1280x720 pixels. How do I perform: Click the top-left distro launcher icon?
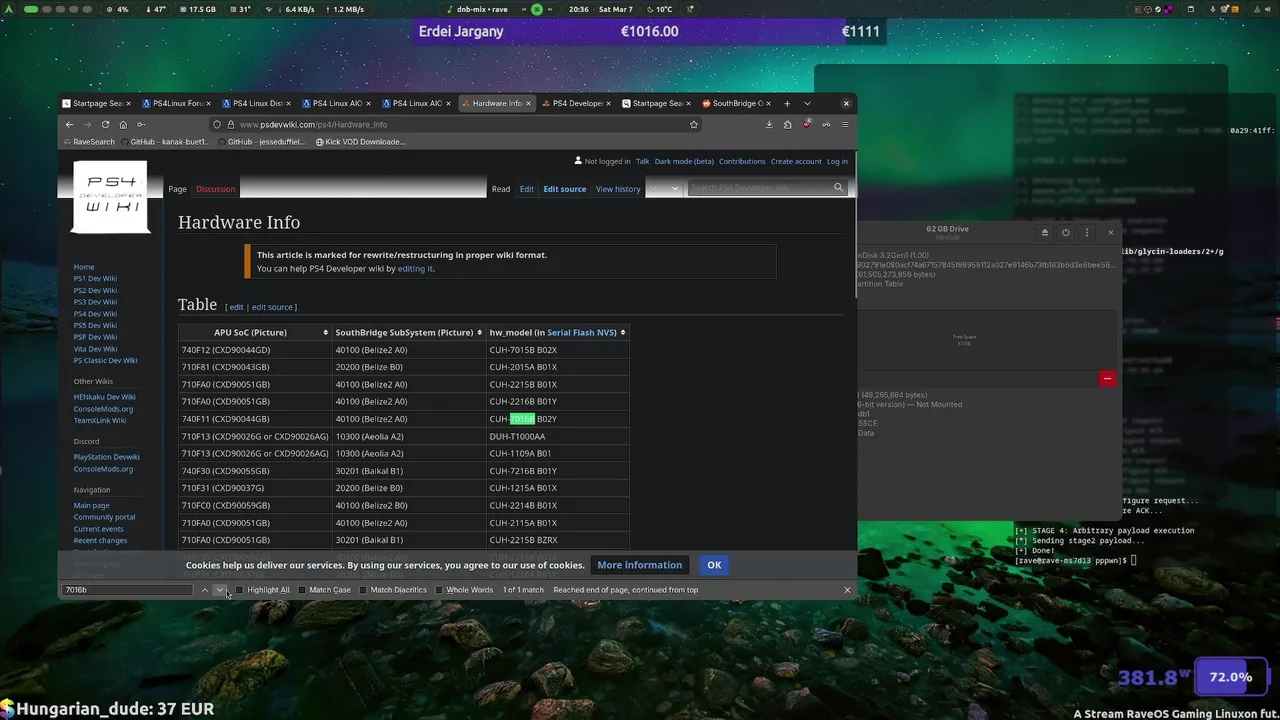point(9,9)
